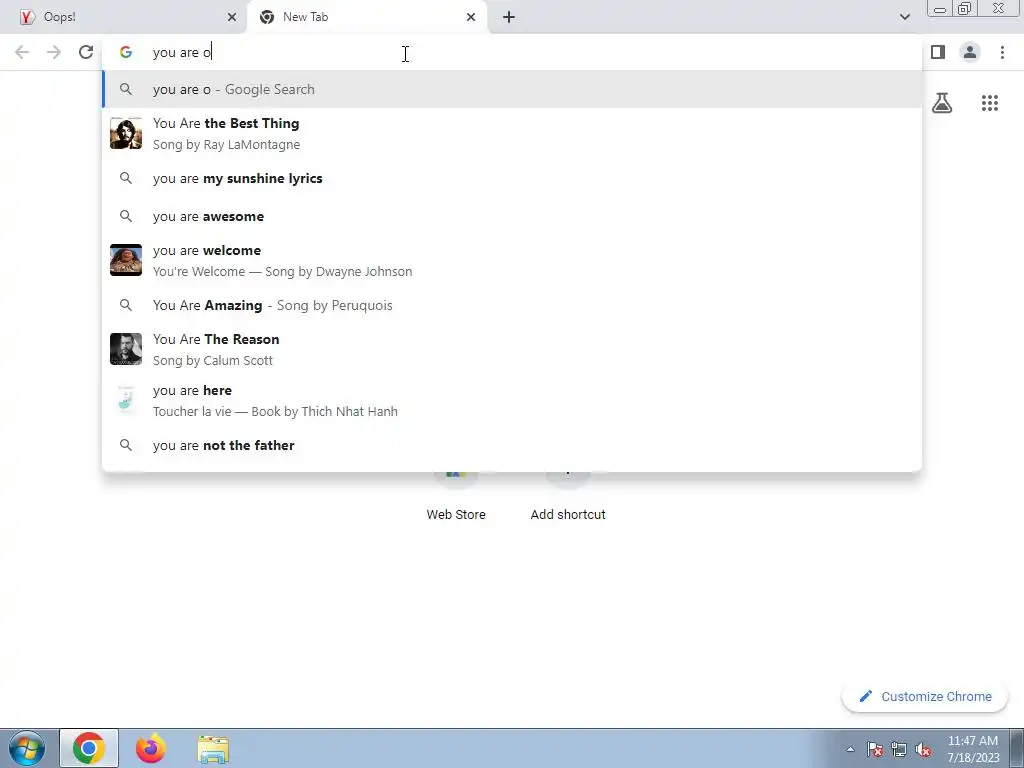Open Google apps grid
Viewport: 1024px width, 768px height.
tap(990, 103)
